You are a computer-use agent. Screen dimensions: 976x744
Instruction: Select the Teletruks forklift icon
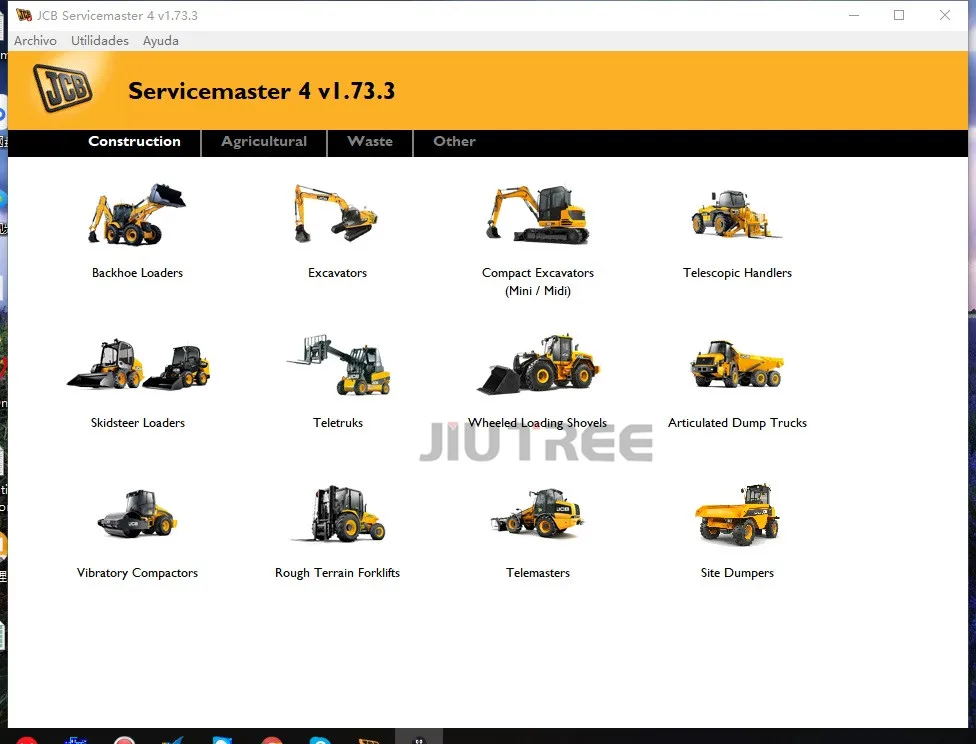pyautogui.click(x=337, y=363)
